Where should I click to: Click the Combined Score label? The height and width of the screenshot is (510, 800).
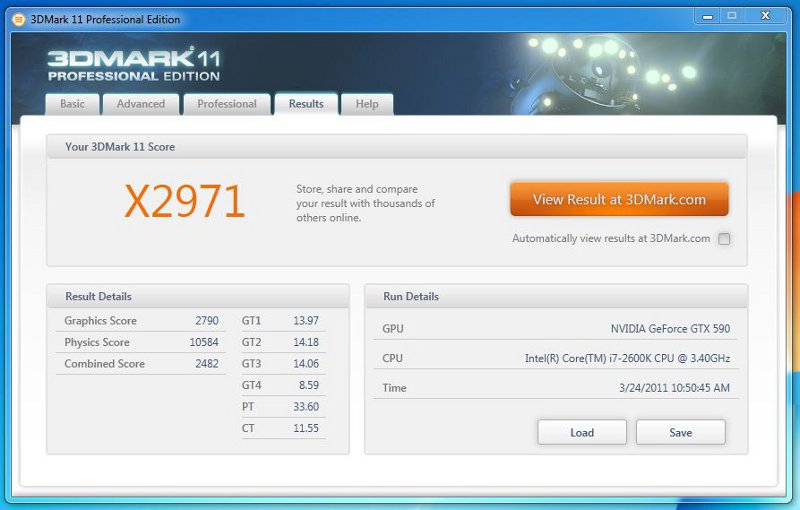[105, 364]
